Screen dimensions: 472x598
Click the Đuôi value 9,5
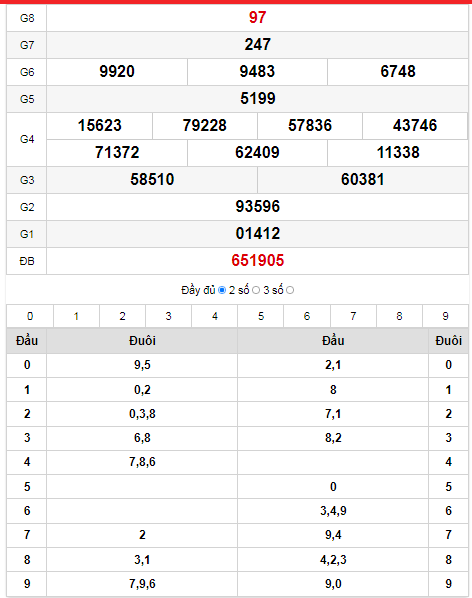pyautogui.click(x=142, y=365)
